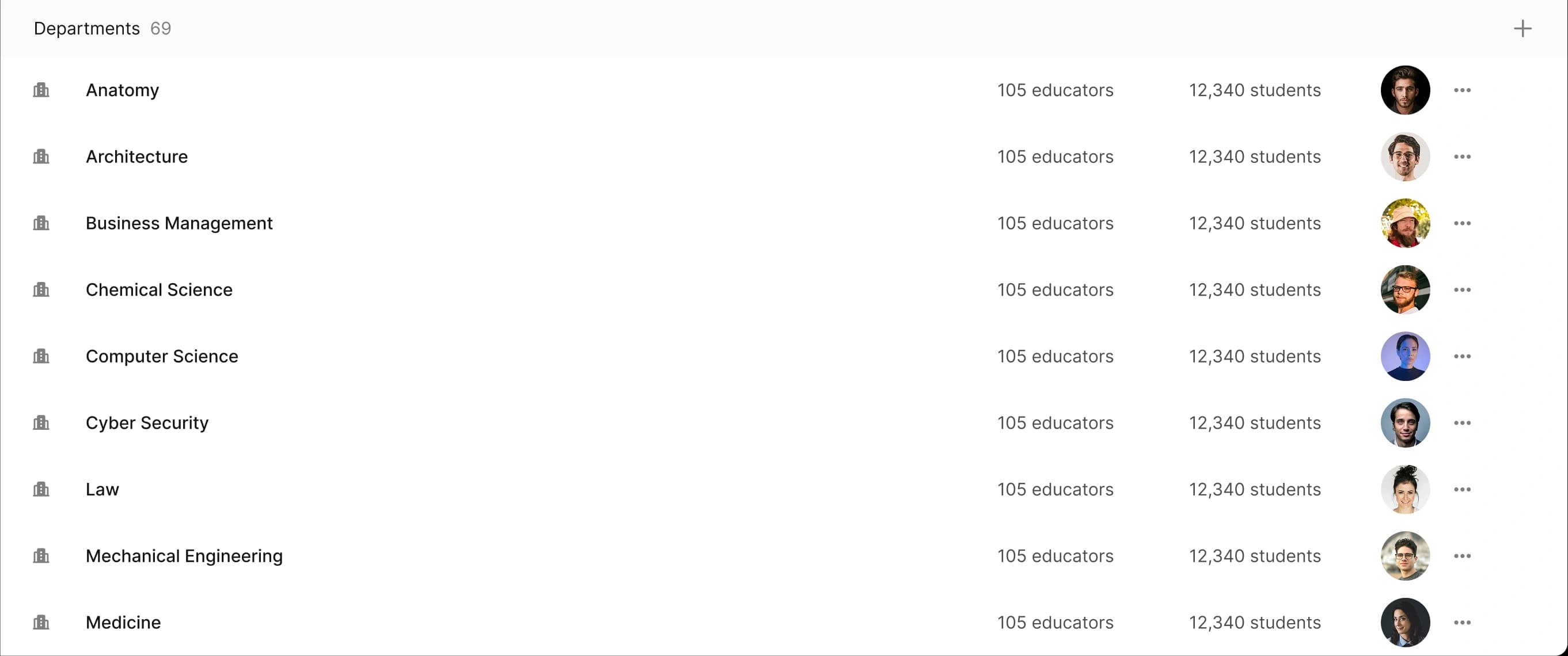
Task: Open the Computer Science department
Action: point(162,356)
